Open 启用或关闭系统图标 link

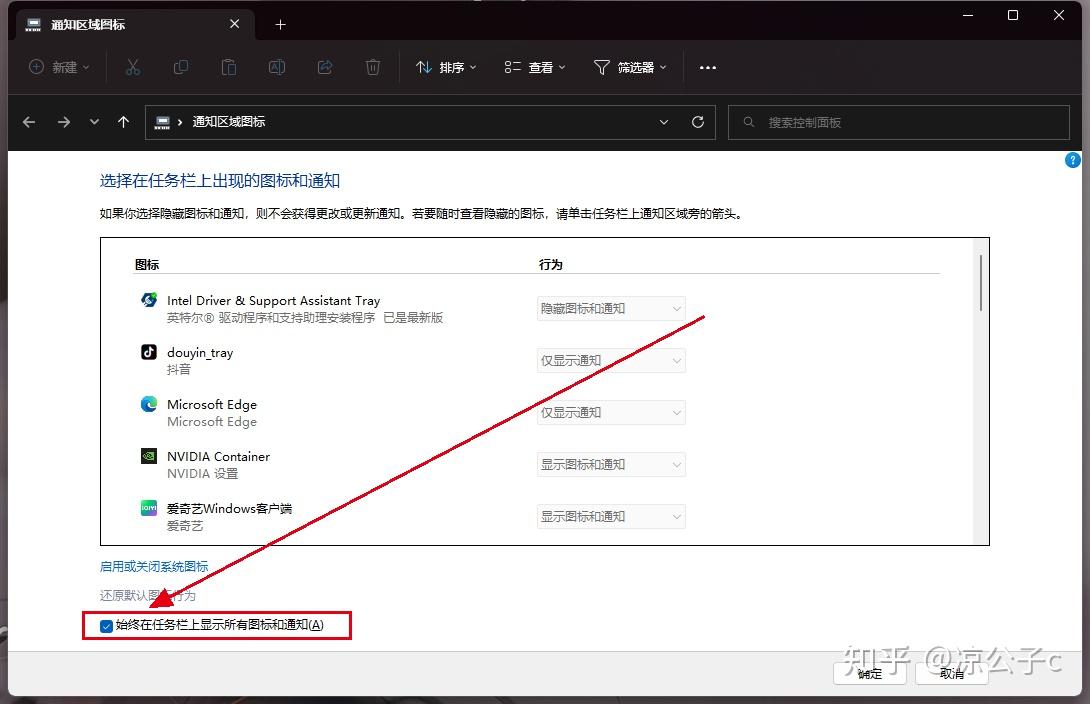click(154, 566)
